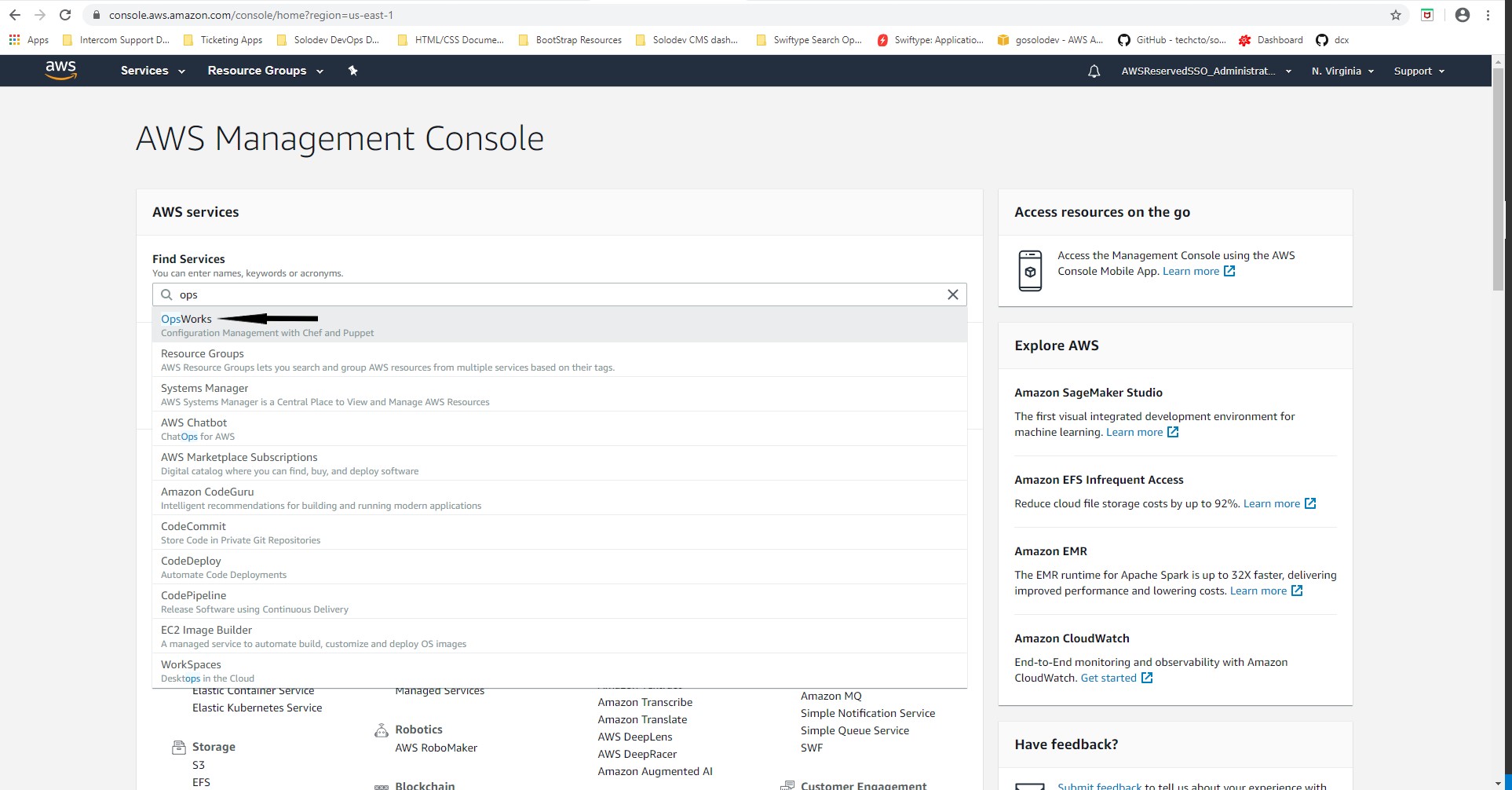Open external link icon beside SageMaker Learn more
The image size is (1512, 790).
[x=1173, y=432]
